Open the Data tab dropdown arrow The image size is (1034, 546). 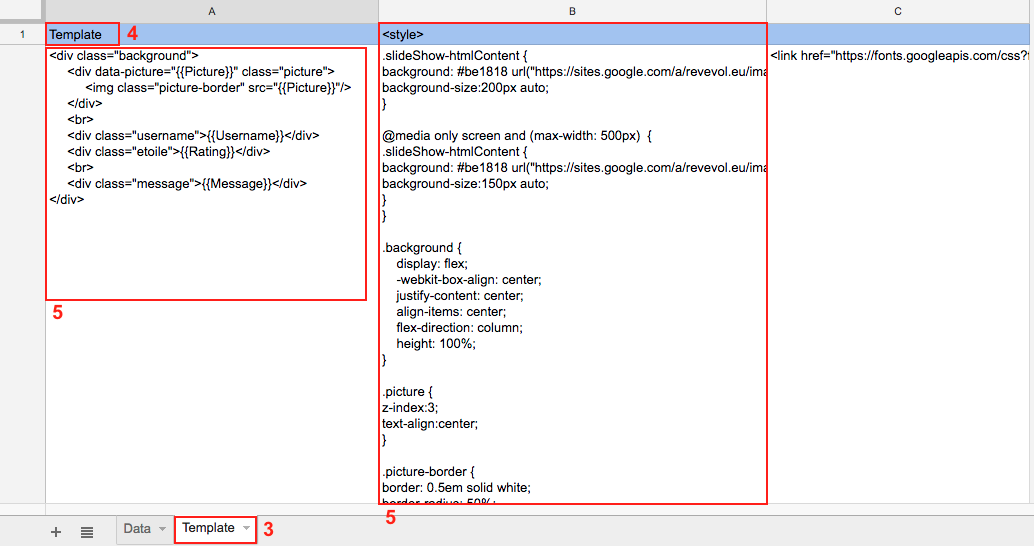pyautogui.click(x=163, y=529)
